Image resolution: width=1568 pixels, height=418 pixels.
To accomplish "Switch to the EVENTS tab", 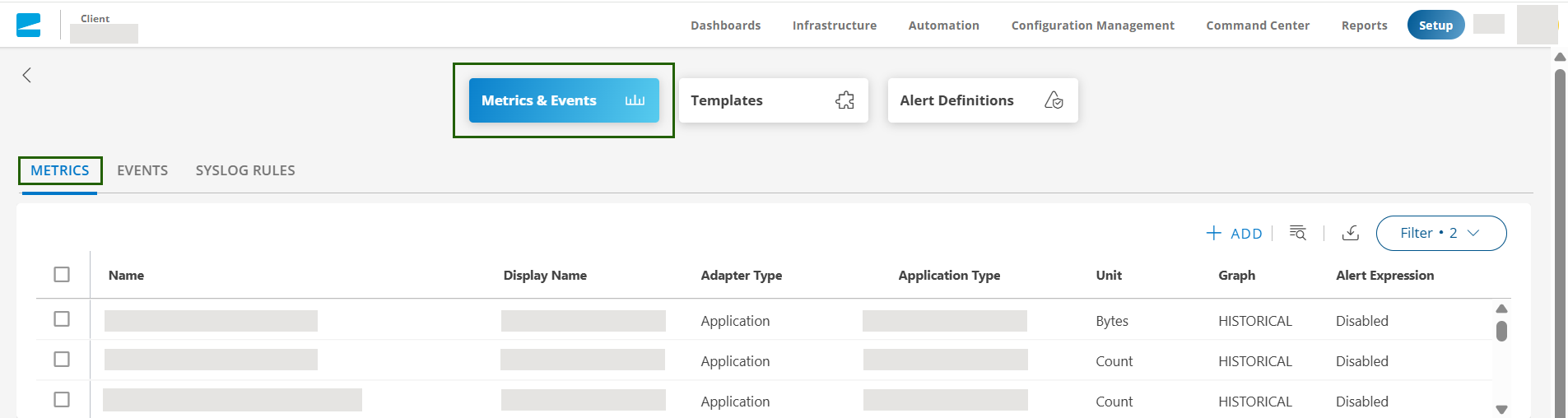I will click(x=142, y=170).
